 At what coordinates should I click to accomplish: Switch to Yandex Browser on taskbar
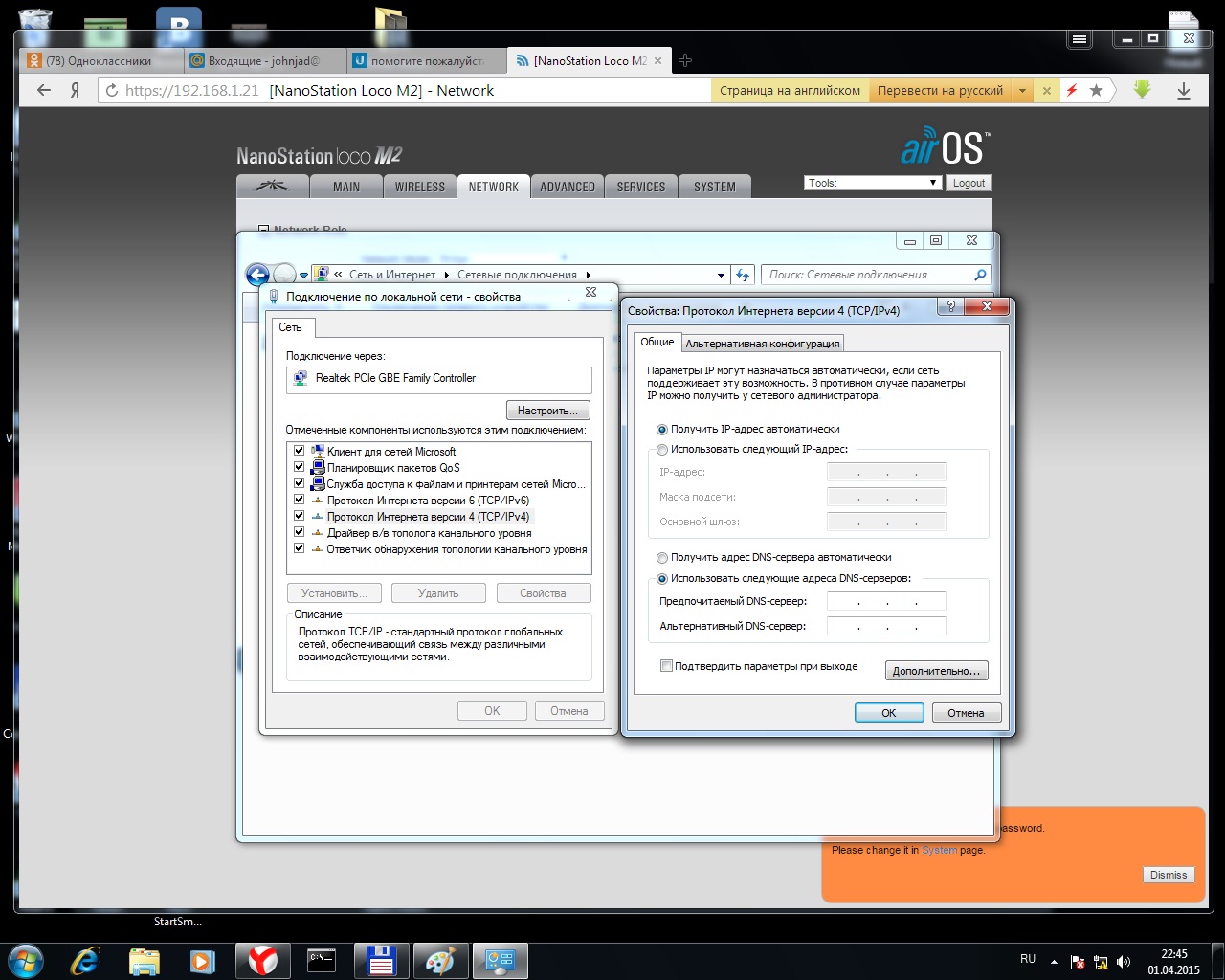click(263, 960)
